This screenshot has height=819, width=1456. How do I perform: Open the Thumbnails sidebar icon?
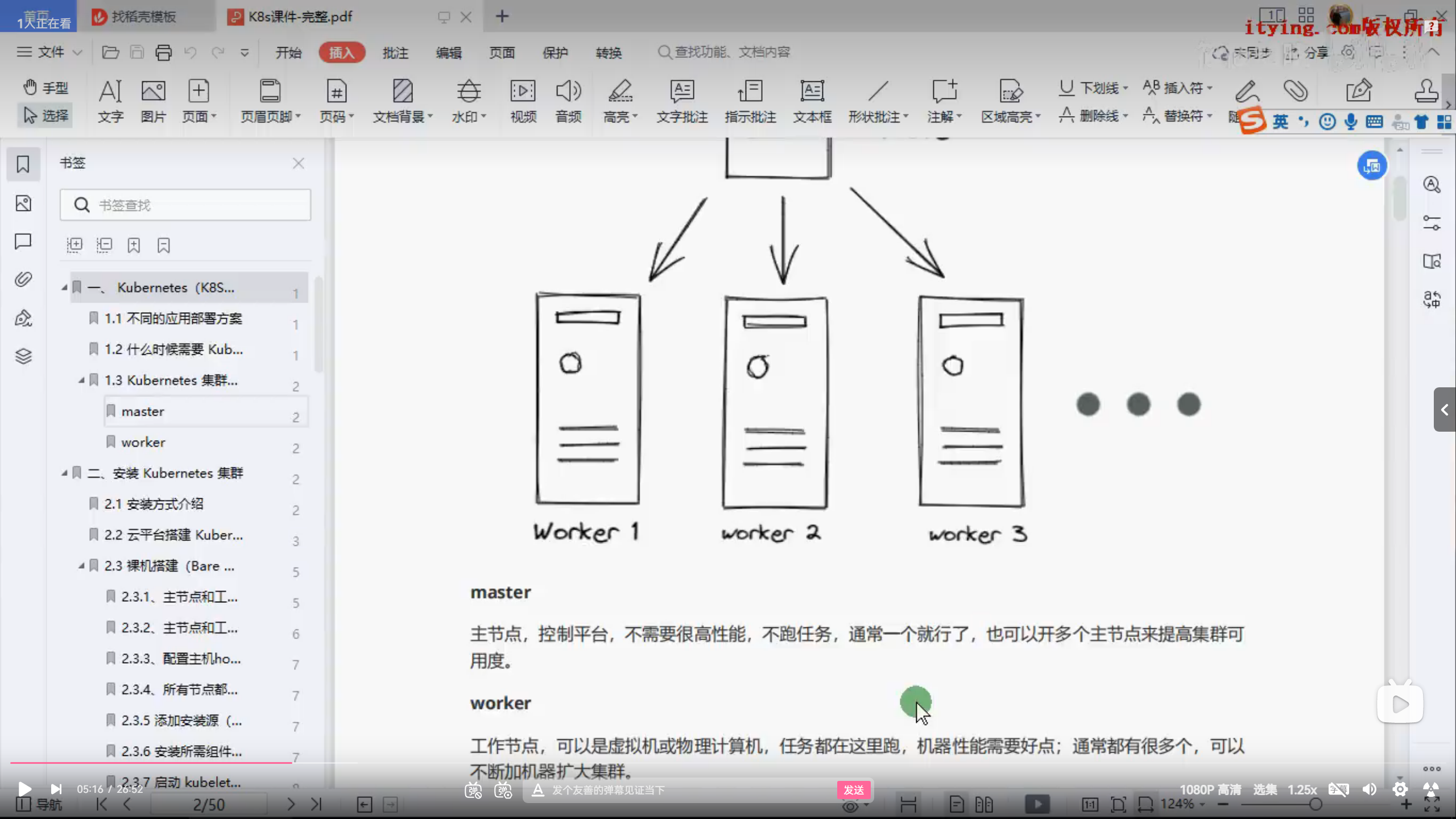tap(23, 203)
